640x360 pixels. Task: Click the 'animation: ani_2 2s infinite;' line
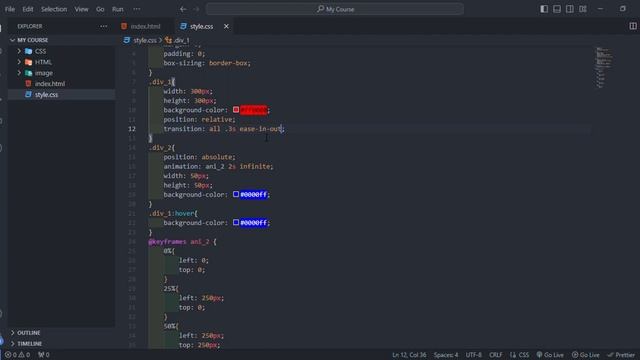click(x=218, y=166)
